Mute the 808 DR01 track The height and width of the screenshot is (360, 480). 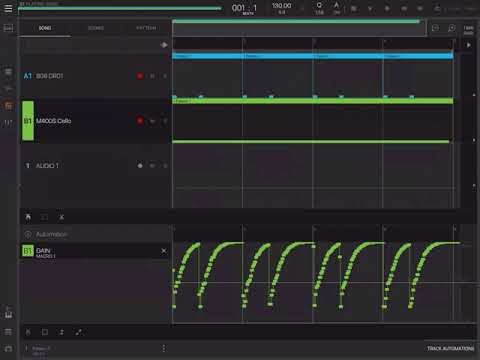click(152, 76)
